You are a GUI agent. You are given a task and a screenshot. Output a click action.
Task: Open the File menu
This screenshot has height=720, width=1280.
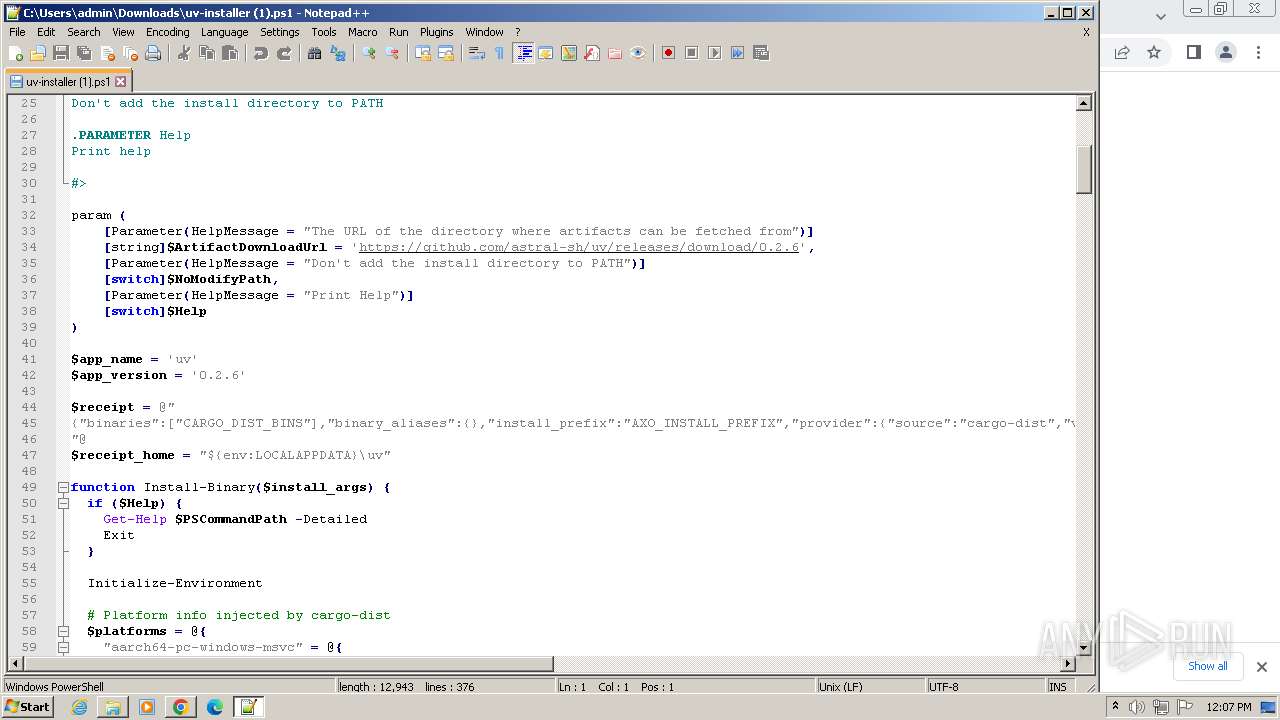tap(17, 32)
